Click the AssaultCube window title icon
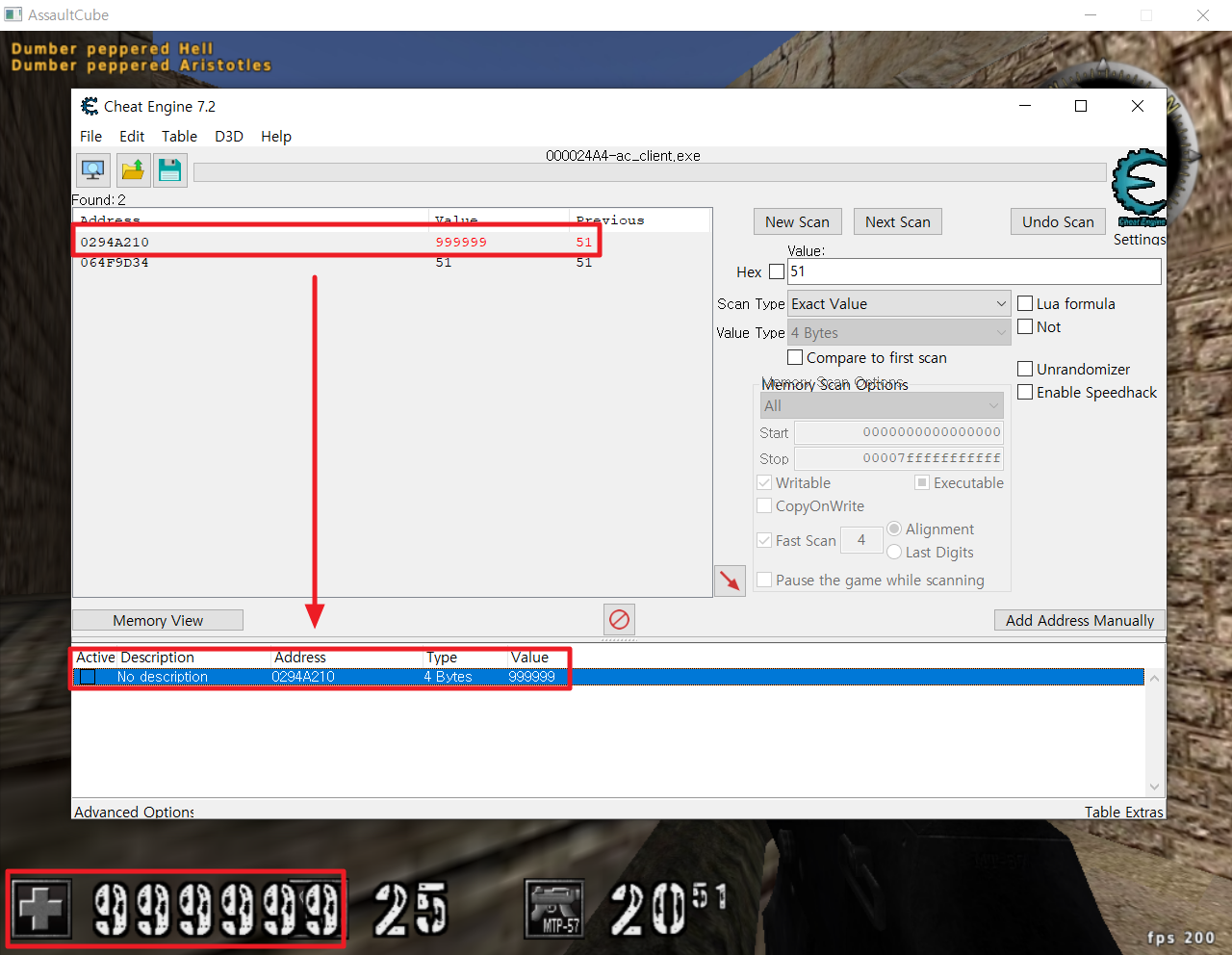 click(x=13, y=14)
